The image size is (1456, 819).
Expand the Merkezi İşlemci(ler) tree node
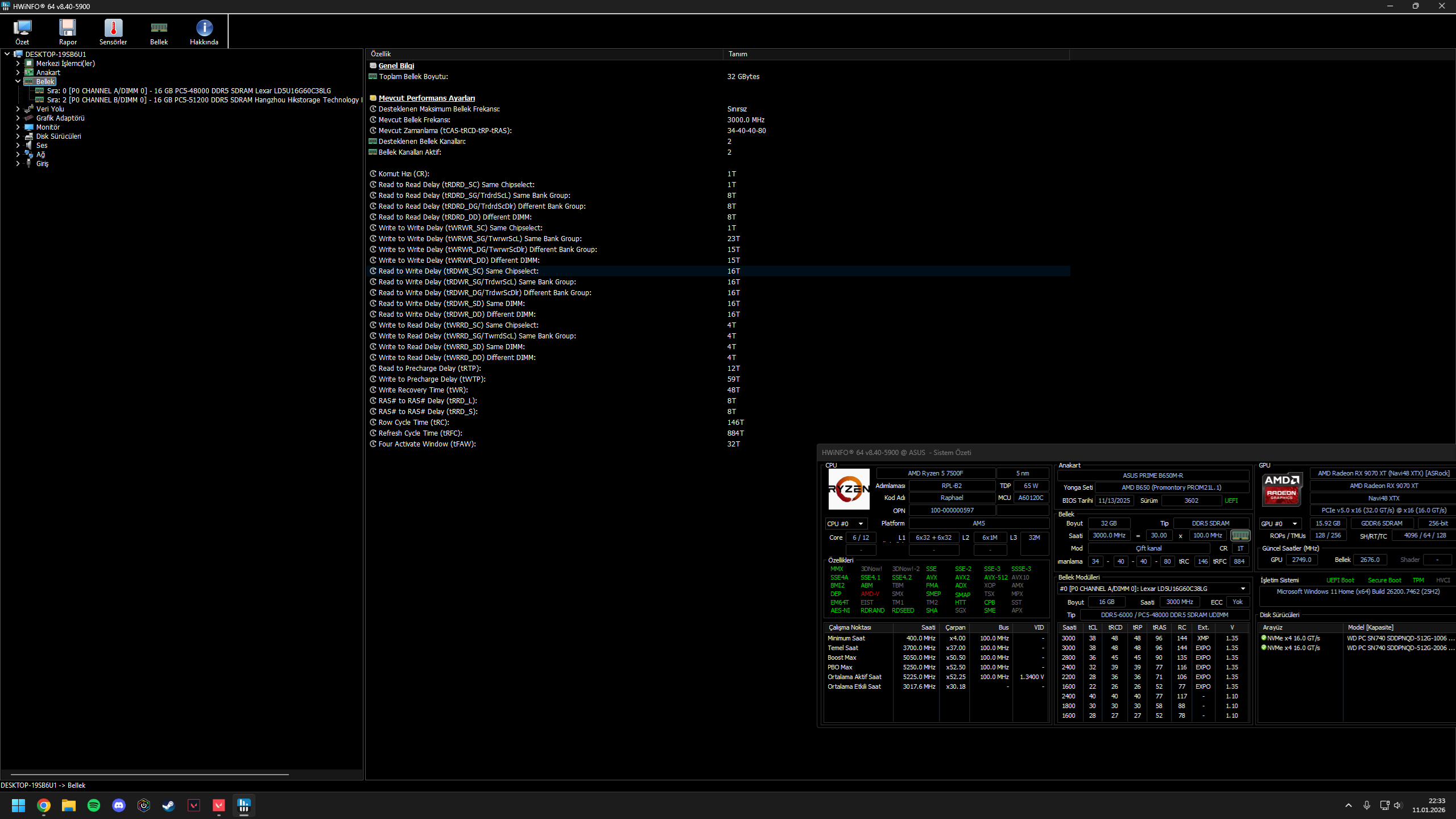coord(18,63)
